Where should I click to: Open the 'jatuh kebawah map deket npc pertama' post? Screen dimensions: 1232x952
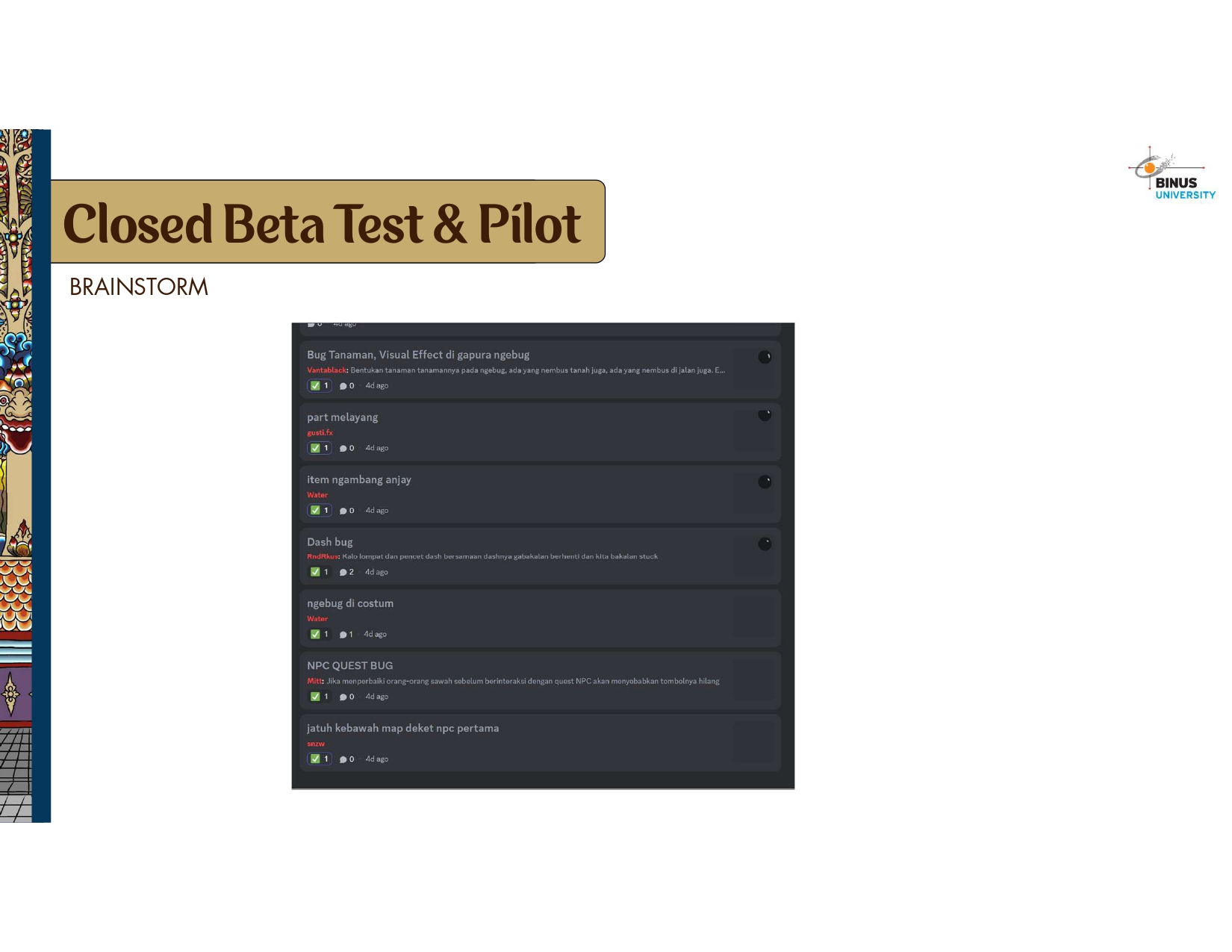pos(402,728)
